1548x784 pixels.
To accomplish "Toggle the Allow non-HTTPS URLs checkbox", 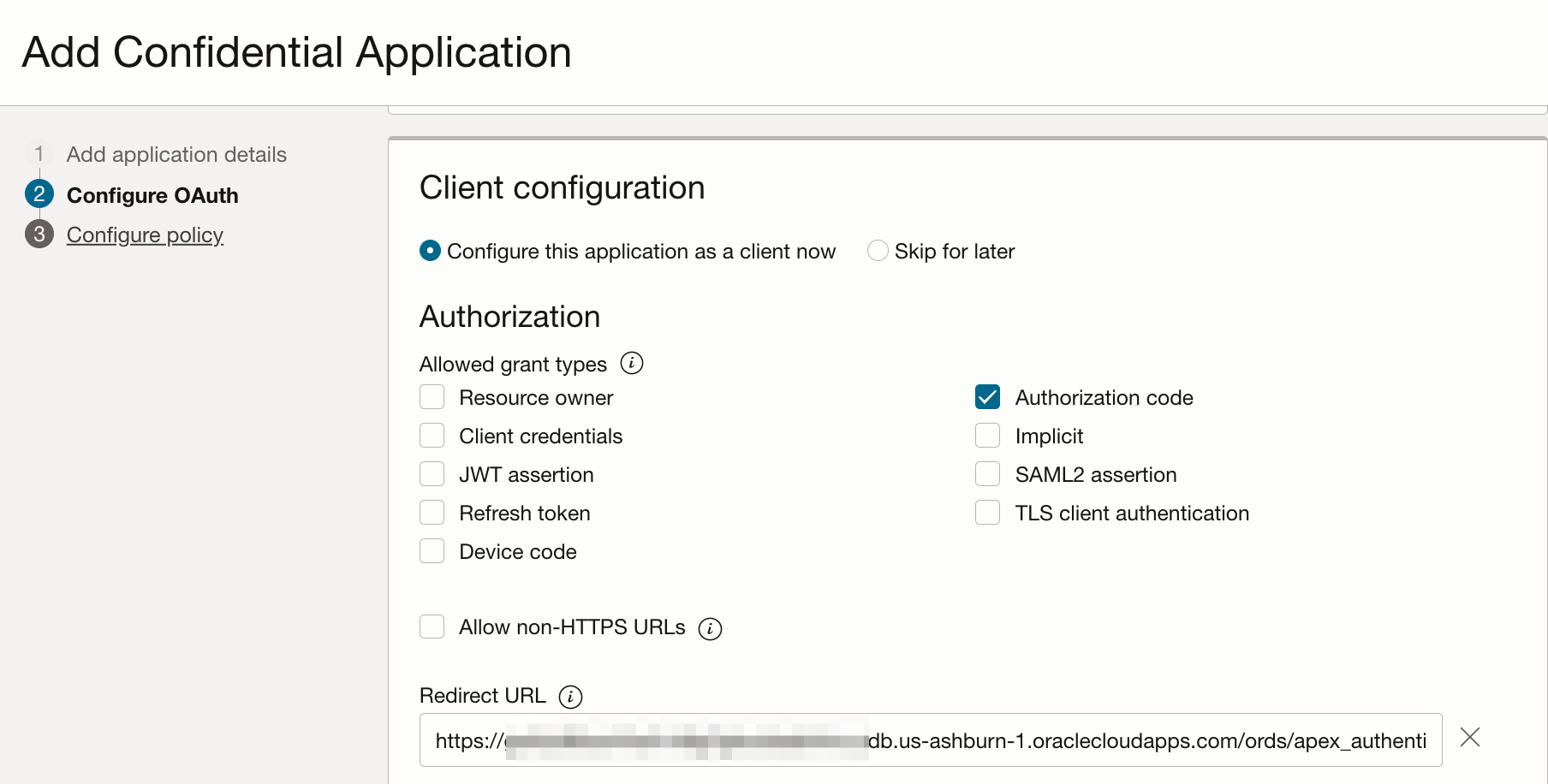I will 432,627.
